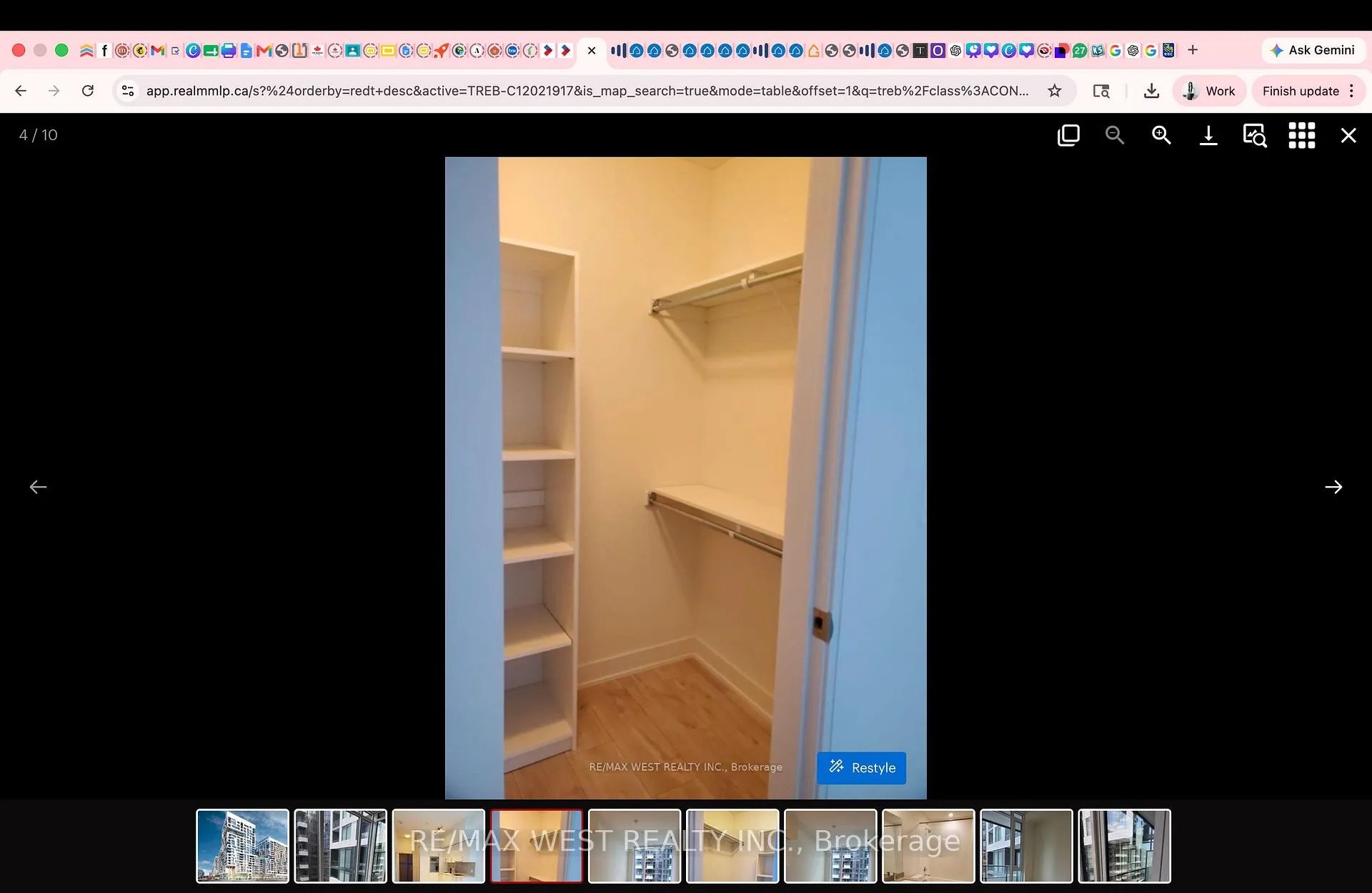Image resolution: width=1372 pixels, height=893 pixels.
Task: Select the second thumbnail of balcony windows
Action: [x=341, y=846]
